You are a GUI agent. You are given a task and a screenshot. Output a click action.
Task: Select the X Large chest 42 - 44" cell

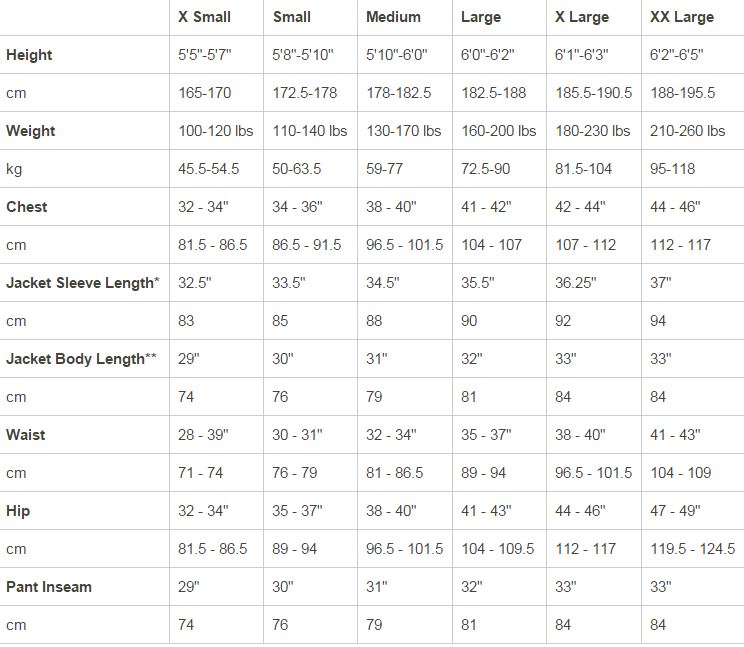[580, 207]
